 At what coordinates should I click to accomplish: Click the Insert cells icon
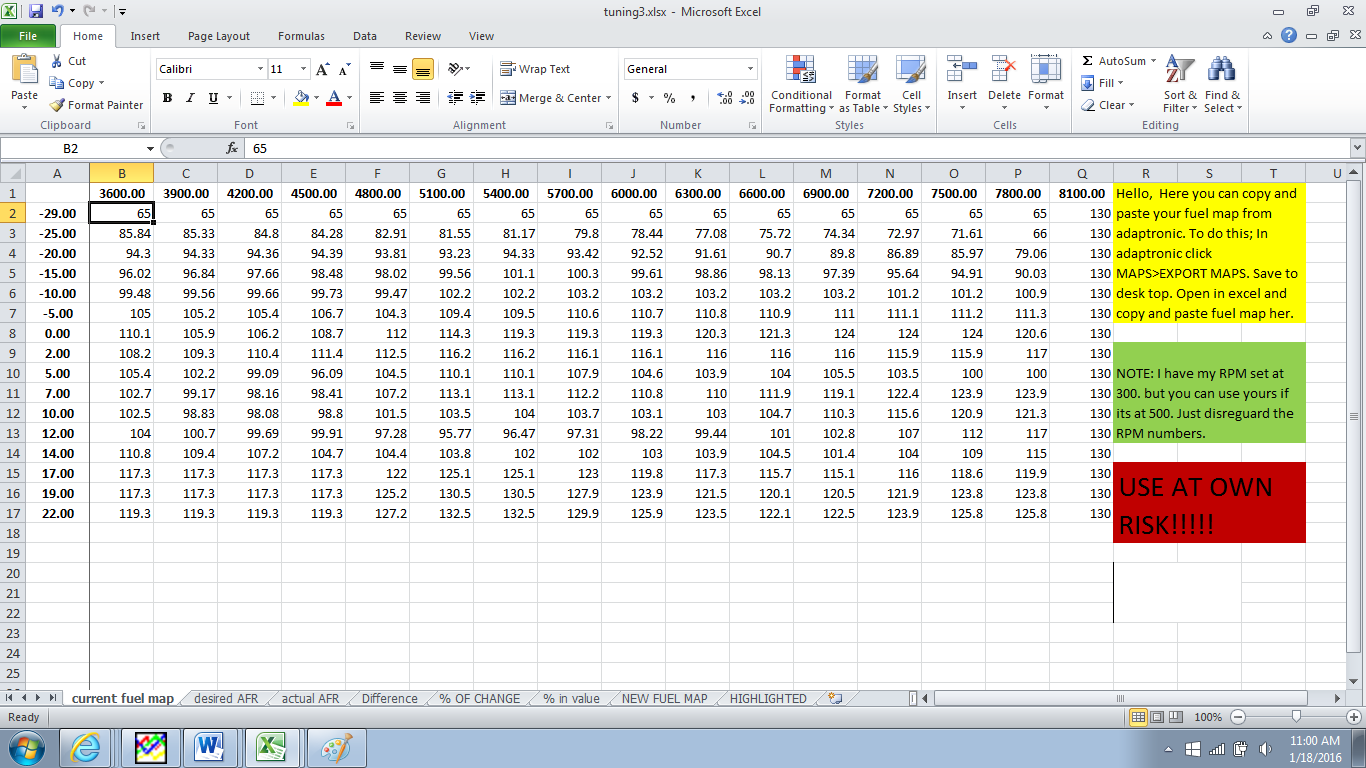[x=962, y=71]
